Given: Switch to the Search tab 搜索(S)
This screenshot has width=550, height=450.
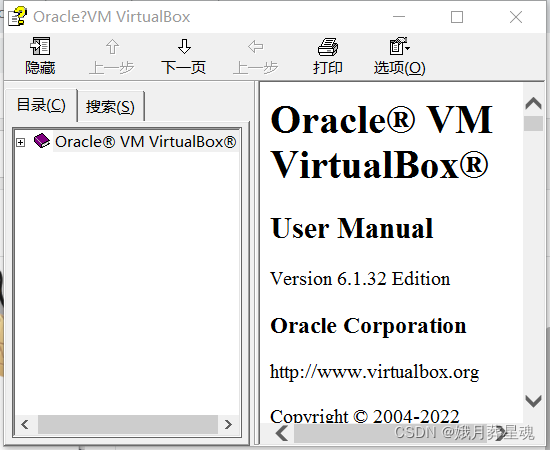Looking at the screenshot, I should click(x=110, y=107).
